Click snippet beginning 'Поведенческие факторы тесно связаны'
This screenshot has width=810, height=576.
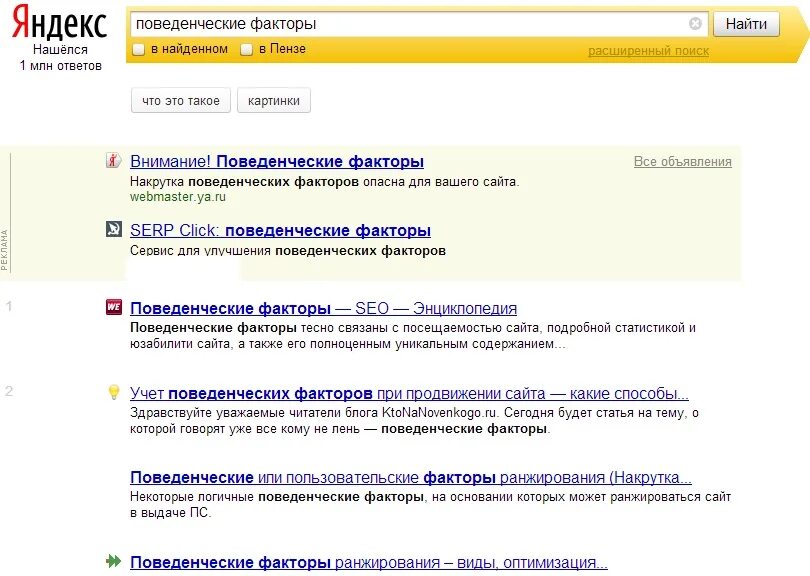[413, 335]
